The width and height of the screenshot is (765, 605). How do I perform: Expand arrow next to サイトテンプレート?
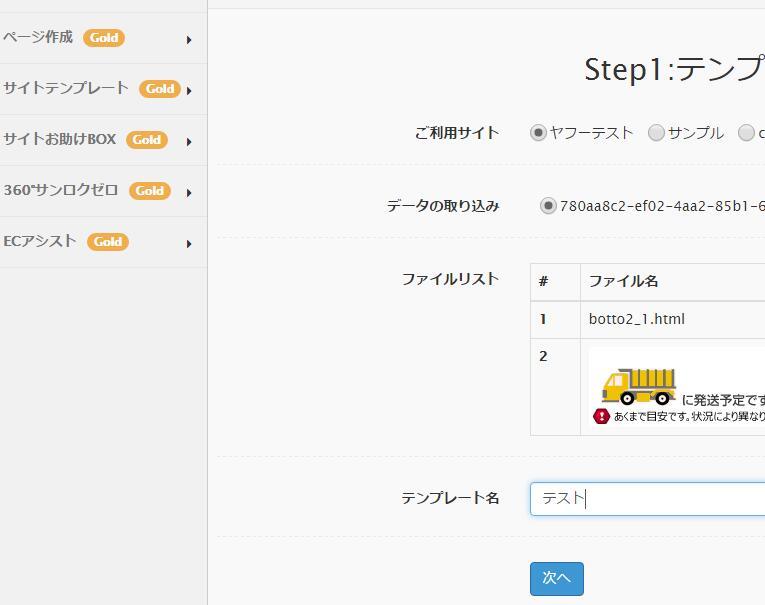(189, 90)
